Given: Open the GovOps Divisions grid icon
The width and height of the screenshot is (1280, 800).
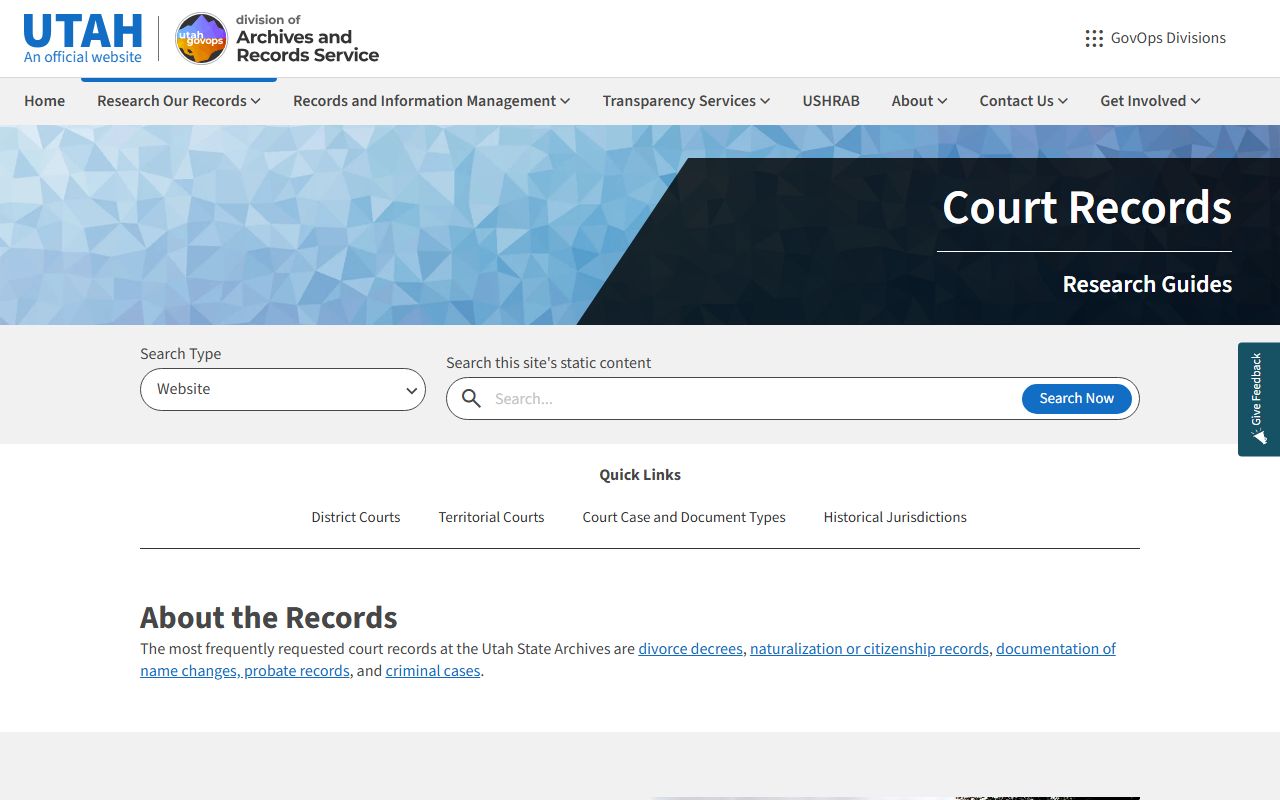Looking at the screenshot, I should (x=1094, y=38).
